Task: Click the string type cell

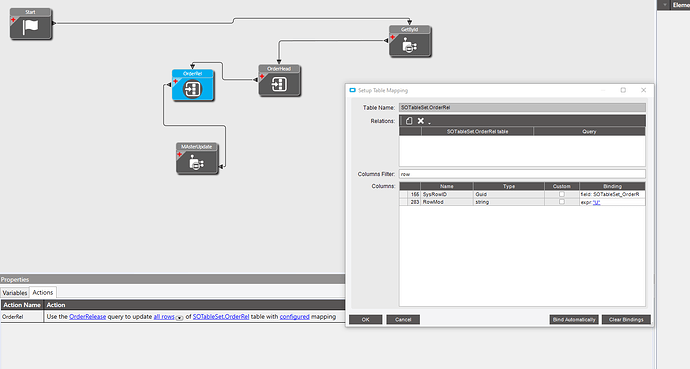Action: pyautogui.click(x=509, y=202)
